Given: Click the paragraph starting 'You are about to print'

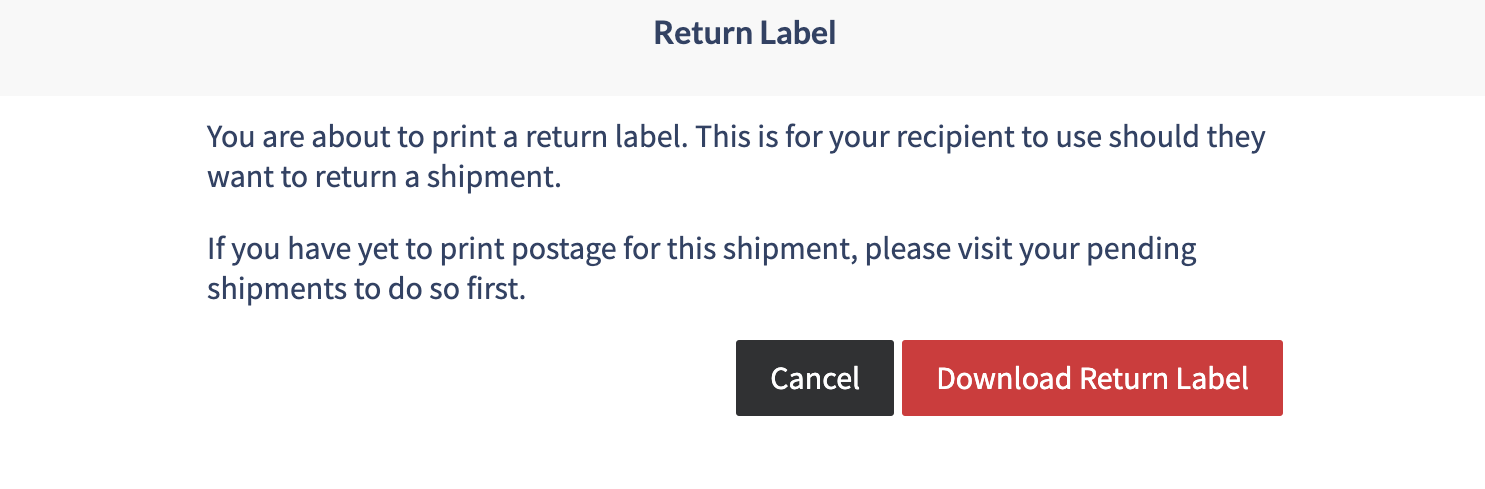Looking at the screenshot, I should point(736,157).
